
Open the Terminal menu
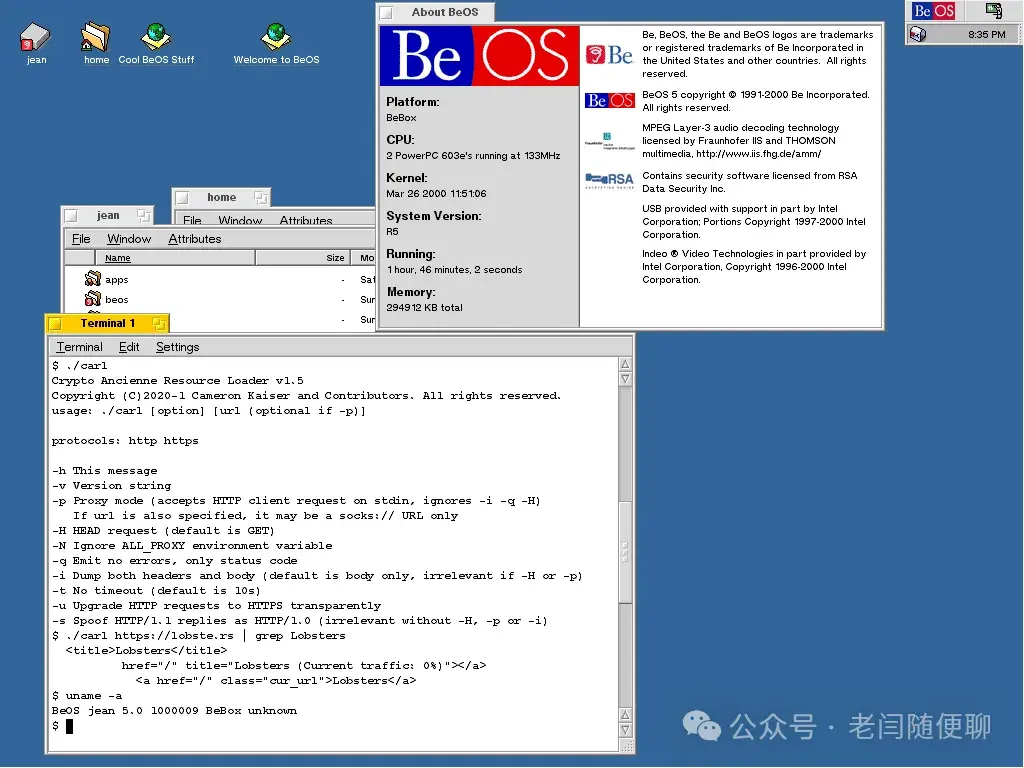[x=79, y=347]
